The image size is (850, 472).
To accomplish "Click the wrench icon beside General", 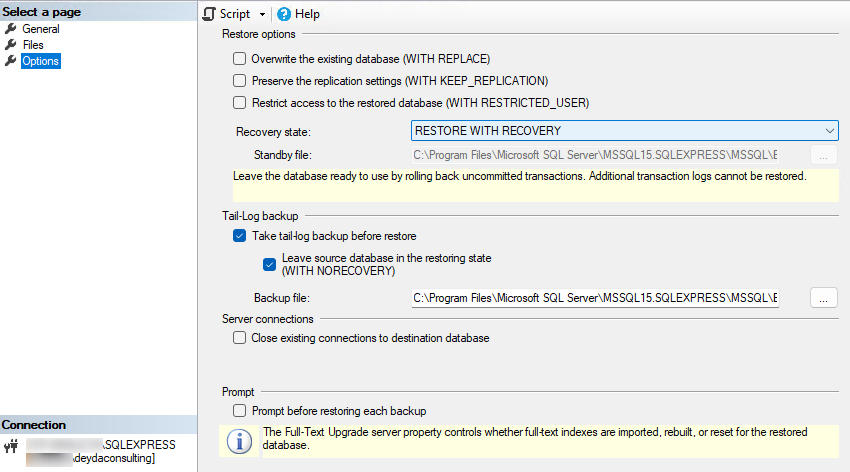I will click(11, 29).
